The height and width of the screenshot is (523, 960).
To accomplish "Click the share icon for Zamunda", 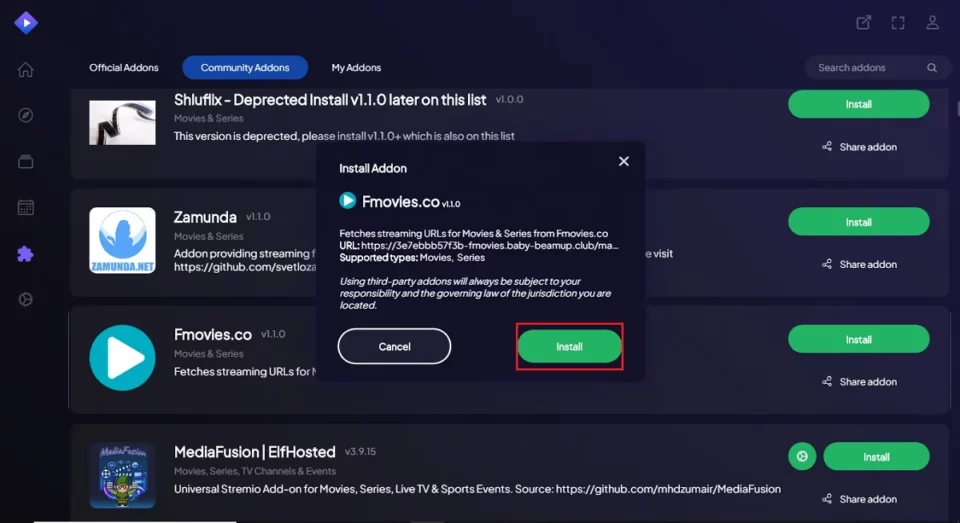I will (827, 264).
